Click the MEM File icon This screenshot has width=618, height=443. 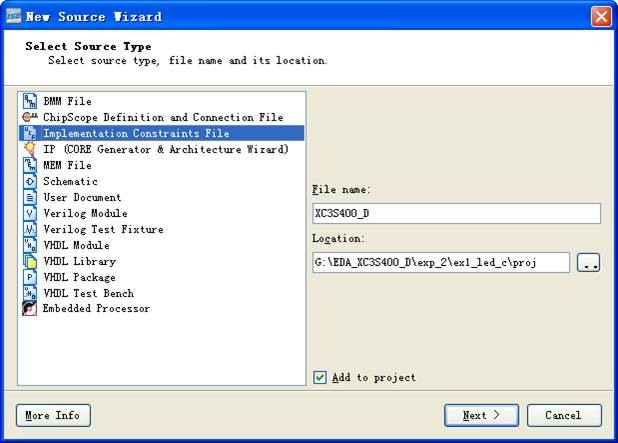click(x=29, y=165)
